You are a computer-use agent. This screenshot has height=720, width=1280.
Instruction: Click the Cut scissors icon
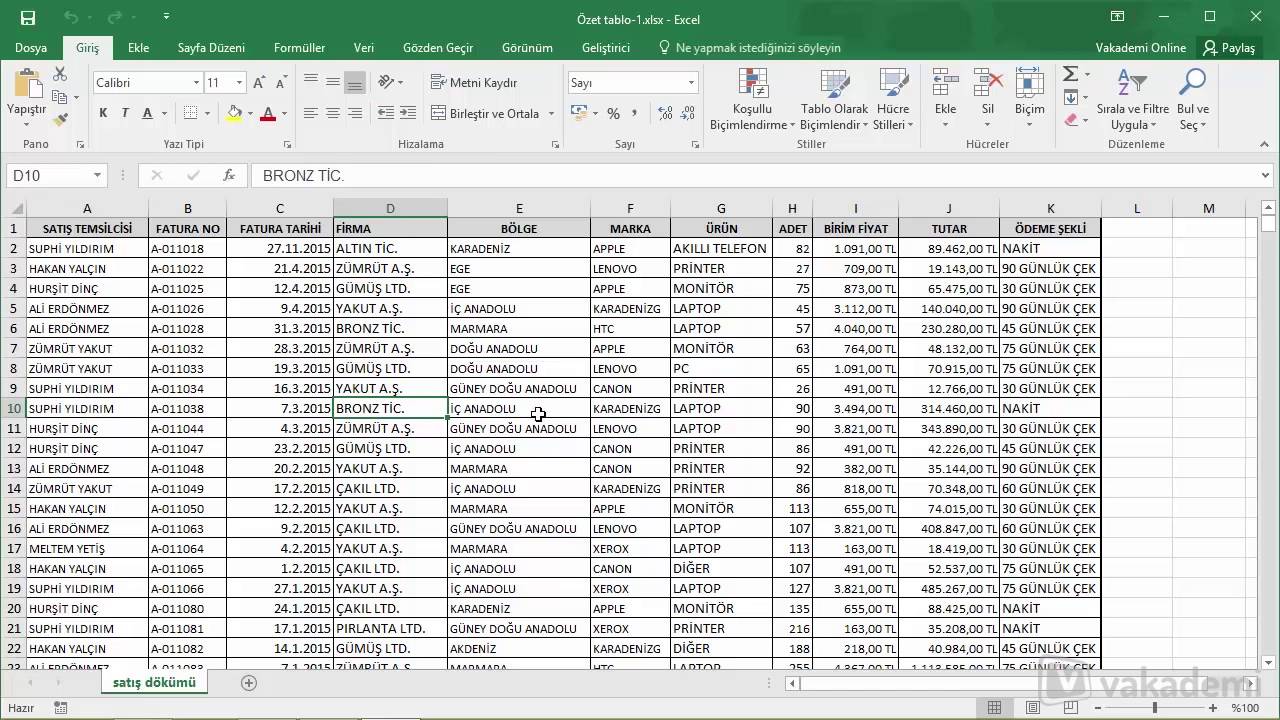coord(60,75)
